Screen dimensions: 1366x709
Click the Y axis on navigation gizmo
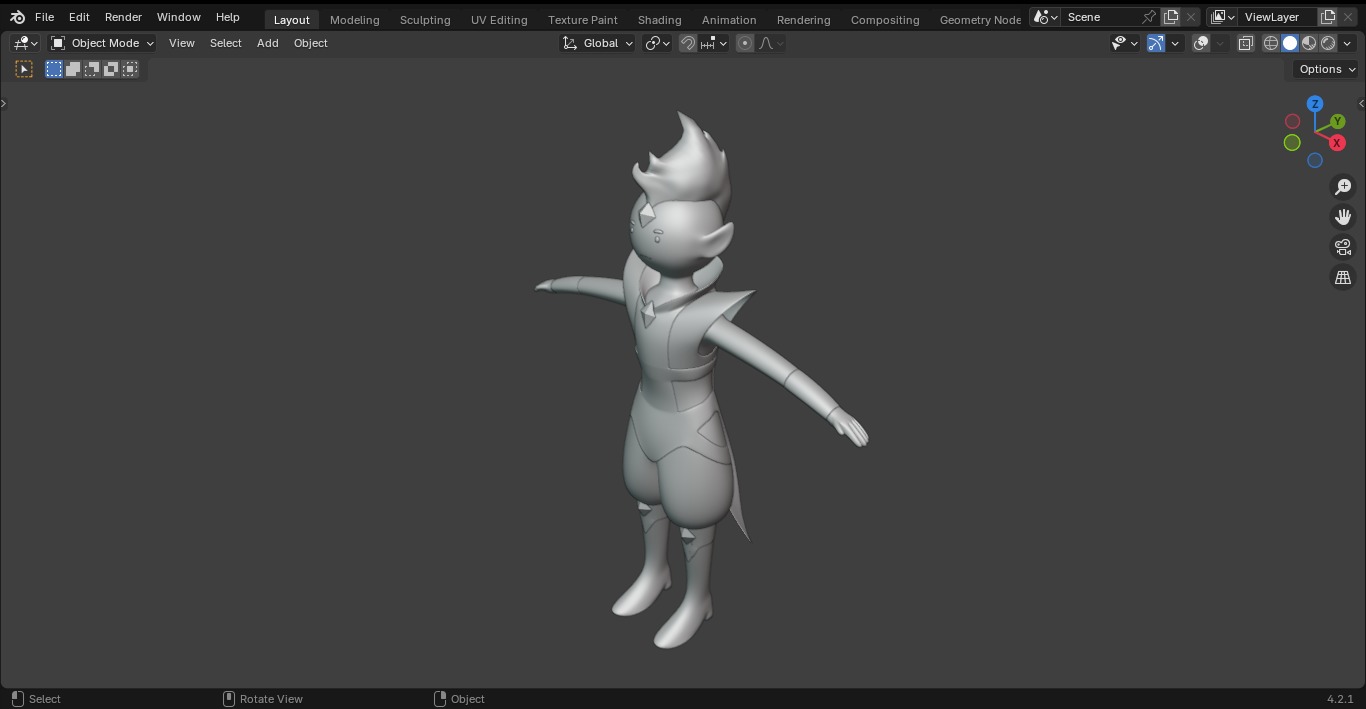(x=1338, y=122)
